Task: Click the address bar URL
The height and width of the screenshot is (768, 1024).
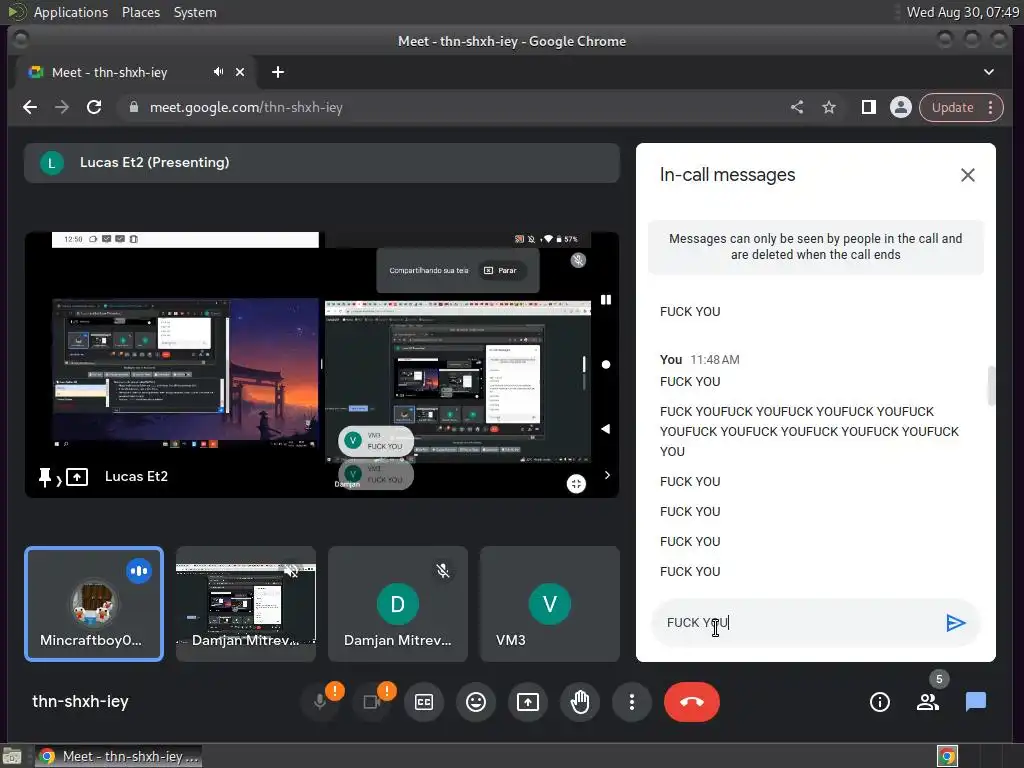Action: 246,107
